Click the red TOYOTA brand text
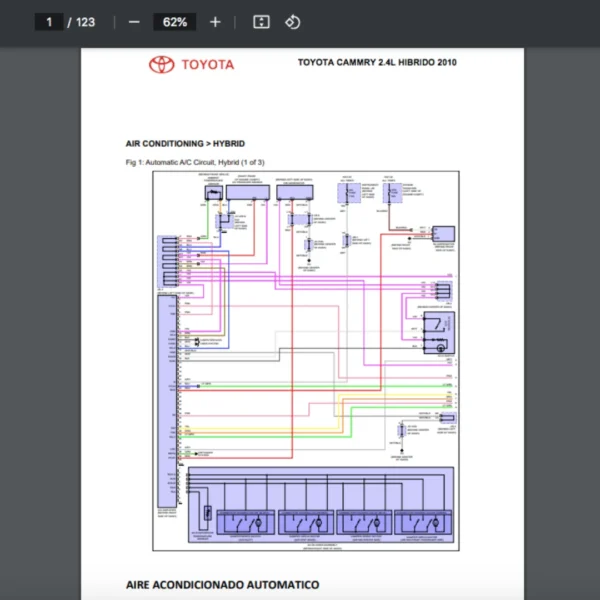Viewport: 600px width, 600px height. click(x=207, y=65)
